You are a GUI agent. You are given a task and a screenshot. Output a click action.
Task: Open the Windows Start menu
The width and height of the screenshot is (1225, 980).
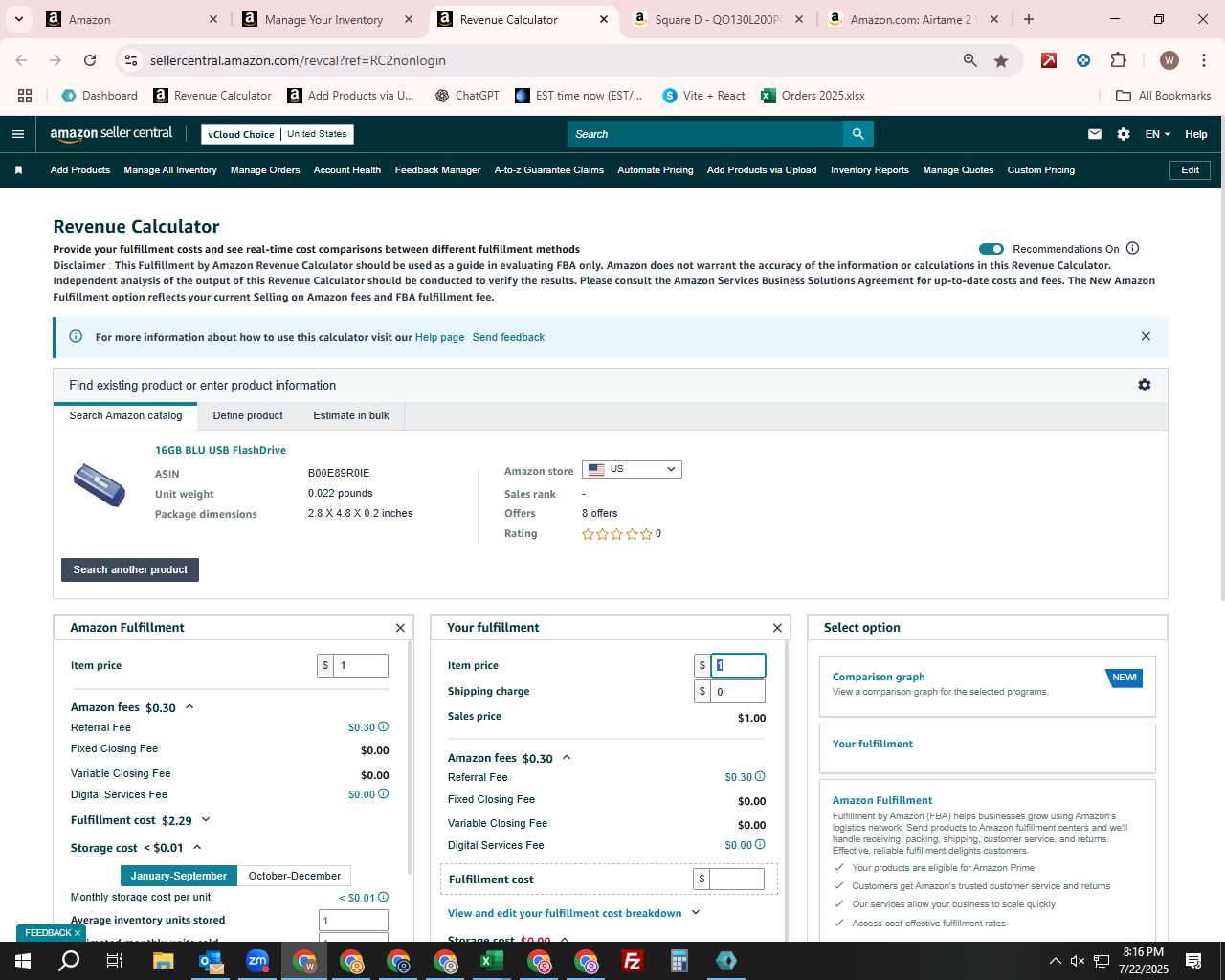click(x=23, y=961)
